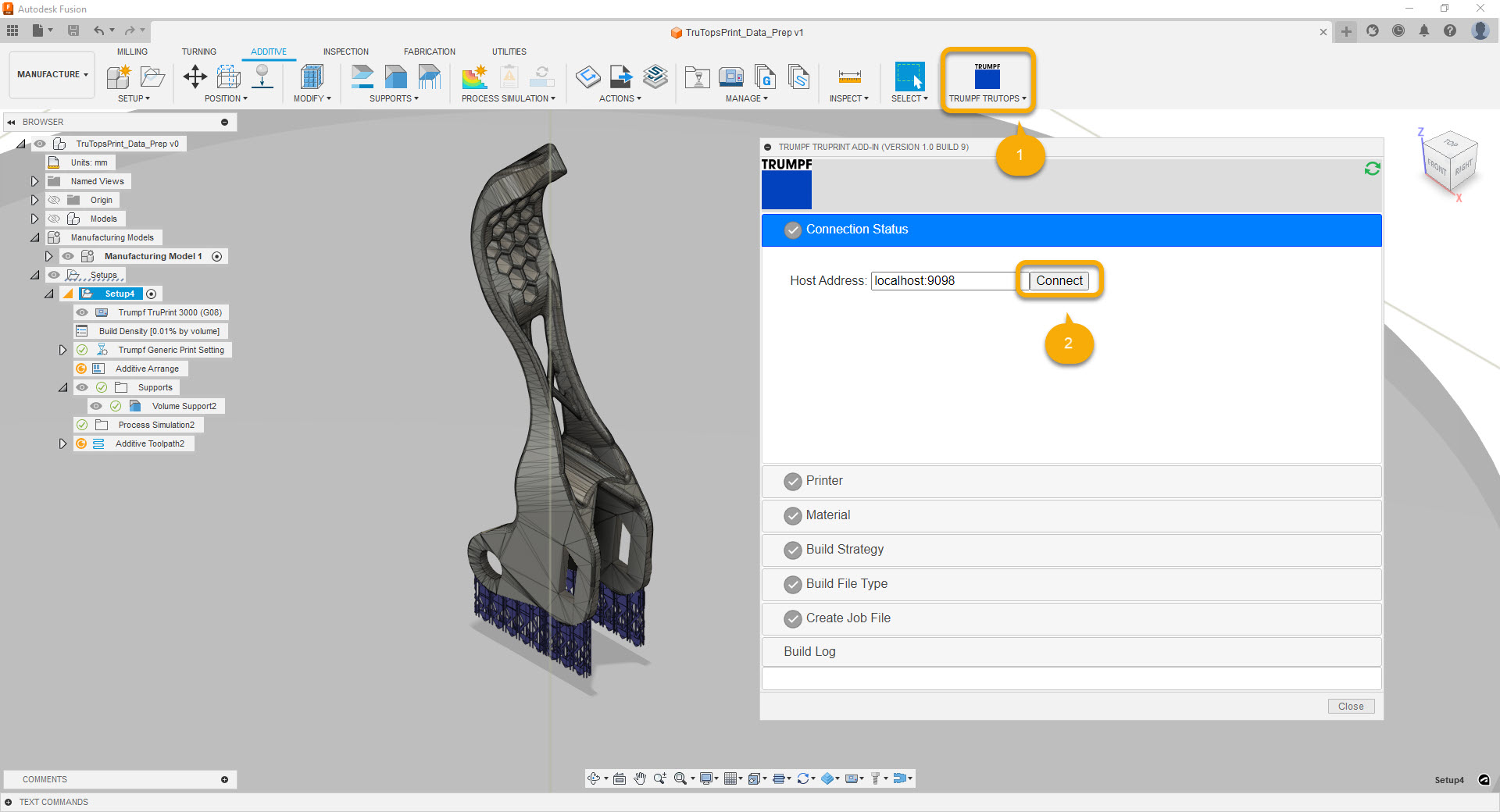
Task: Open the Process Simulation tool icon
Action: coord(474,77)
